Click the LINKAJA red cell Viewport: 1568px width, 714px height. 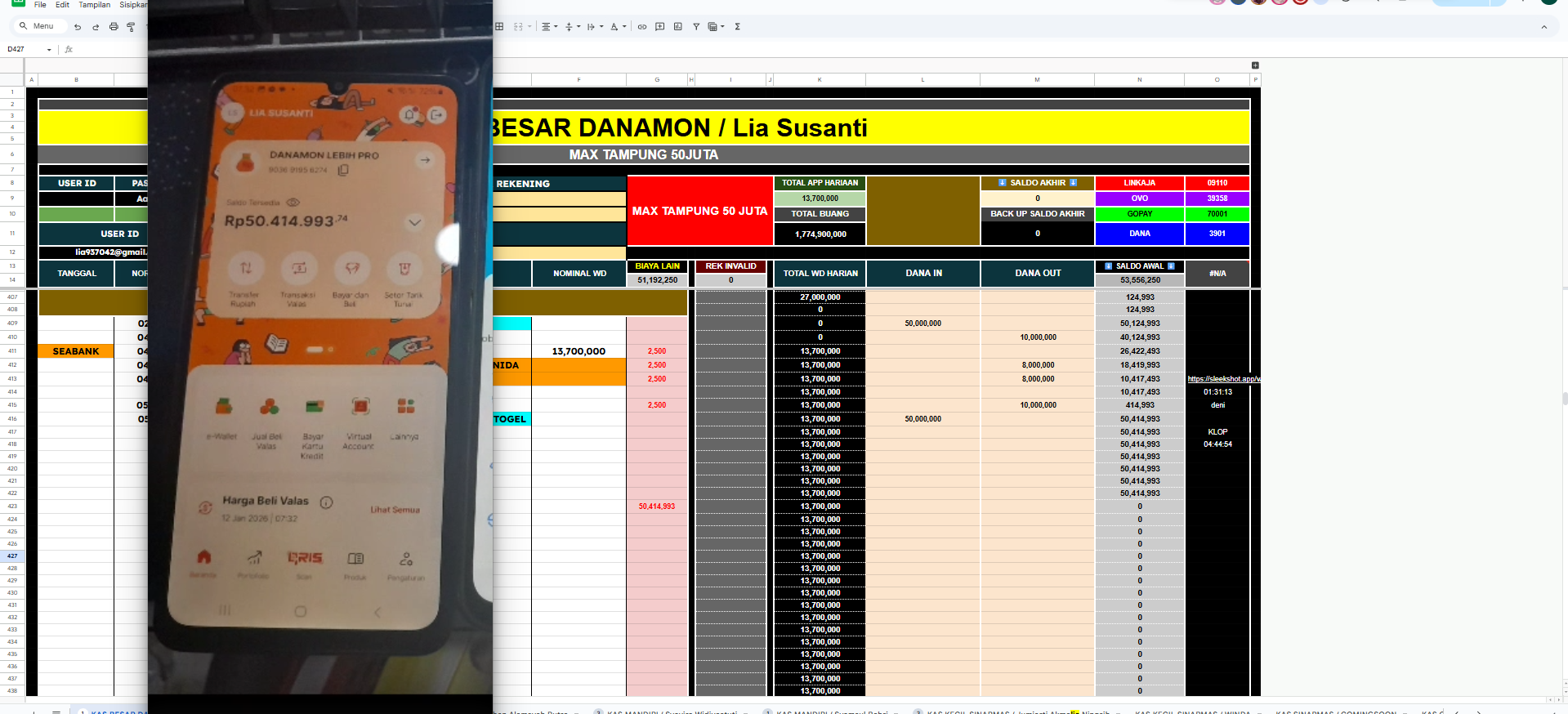click(x=1139, y=183)
